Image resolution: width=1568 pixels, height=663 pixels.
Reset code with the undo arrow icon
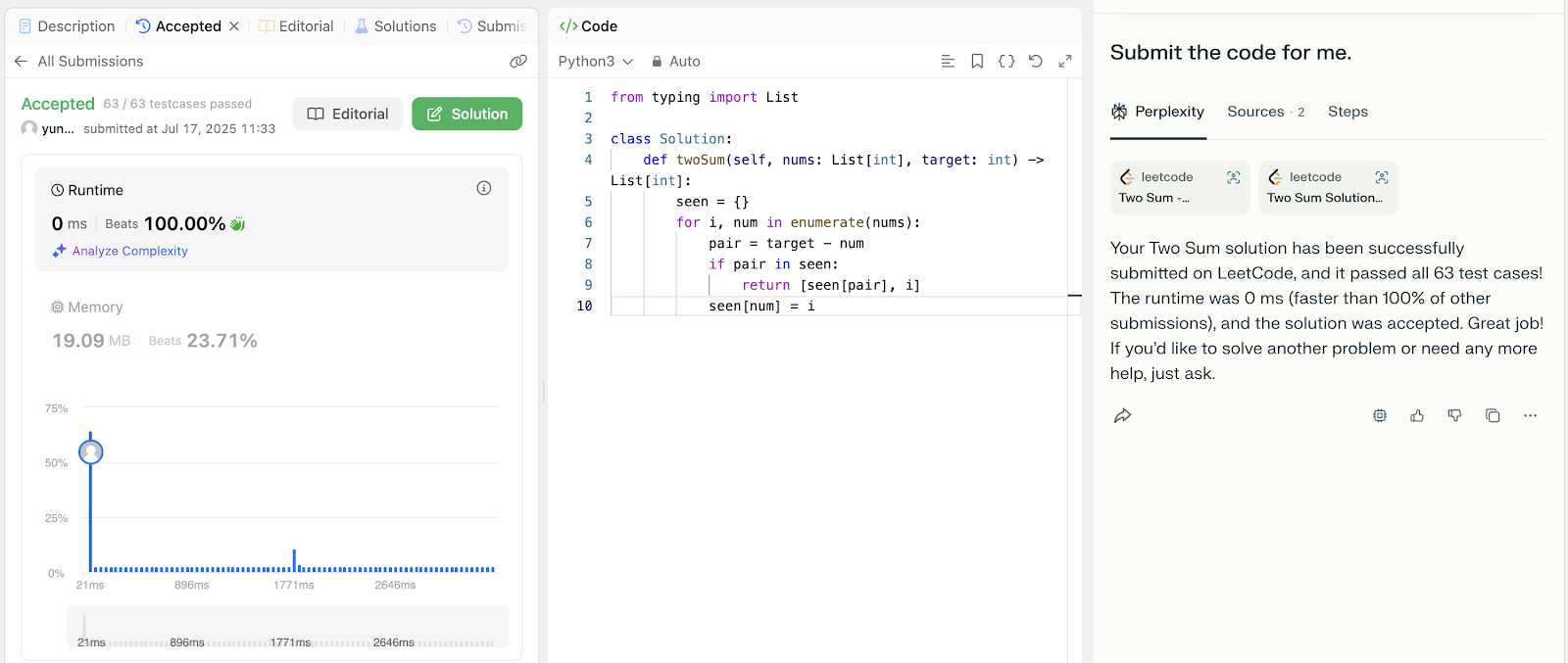tap(1036, 61)
